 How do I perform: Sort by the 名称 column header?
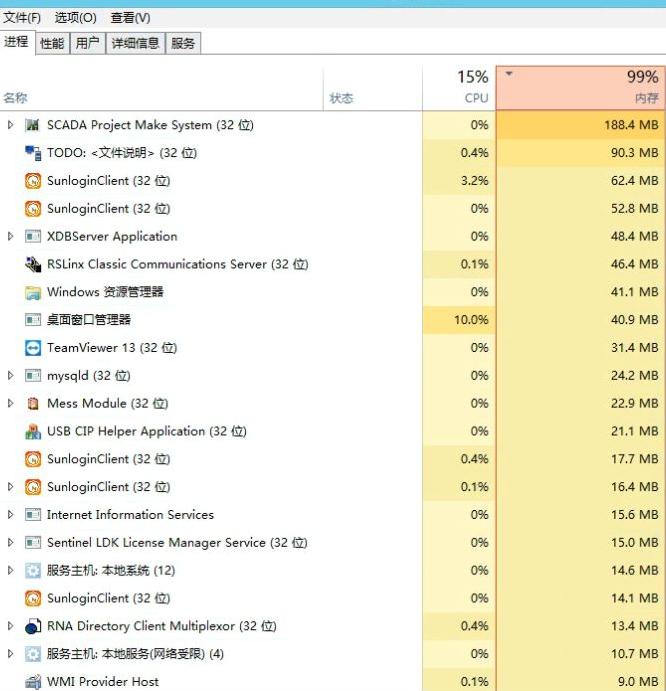pos(161,88)
